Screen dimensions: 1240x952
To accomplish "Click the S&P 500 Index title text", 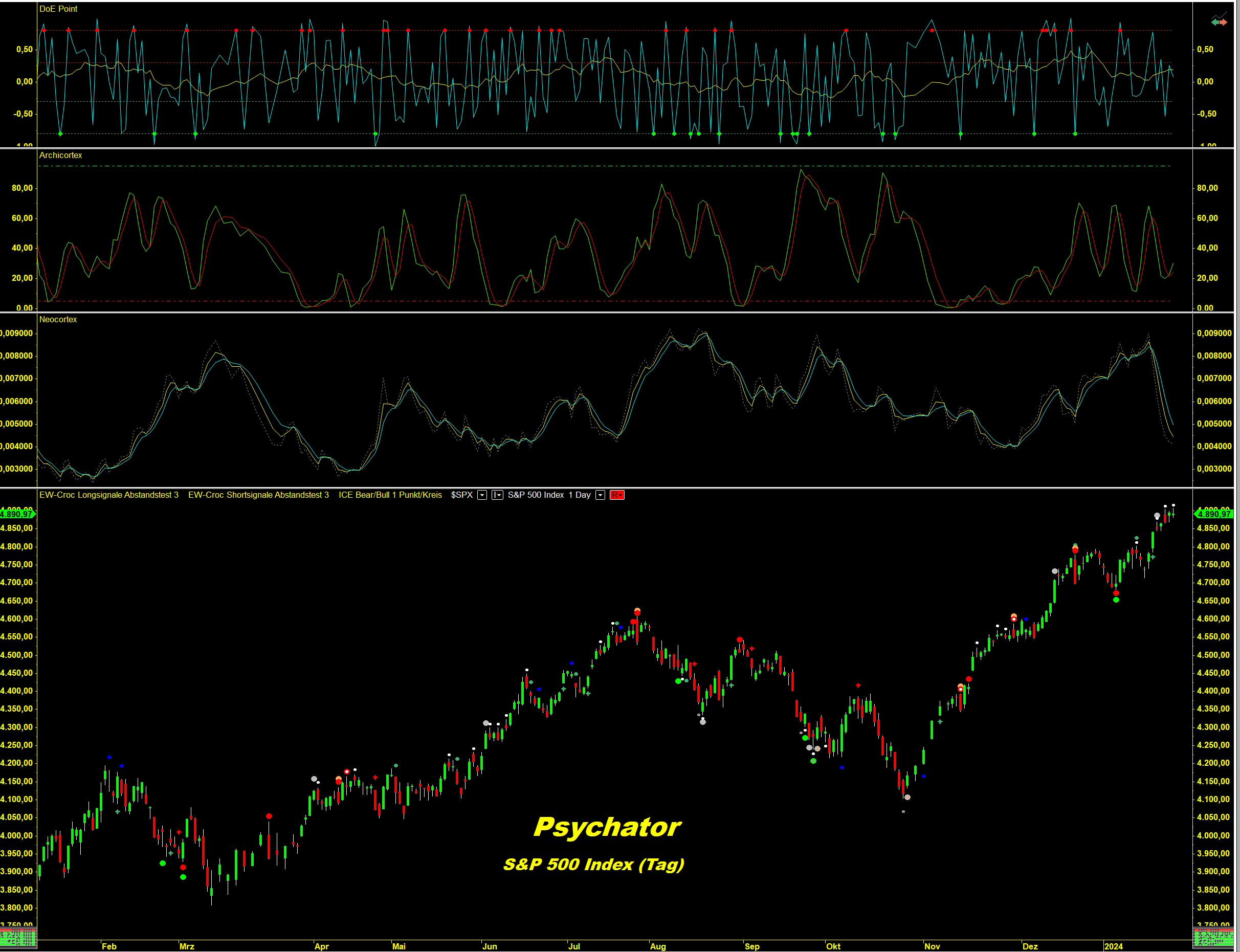I will (x=536, y=495).
